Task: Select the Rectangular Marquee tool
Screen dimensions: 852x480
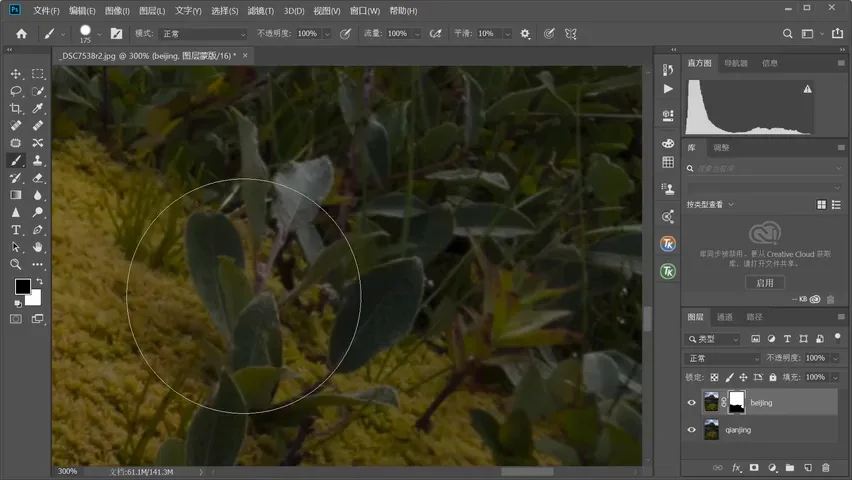Action: (x=37, y=74)
